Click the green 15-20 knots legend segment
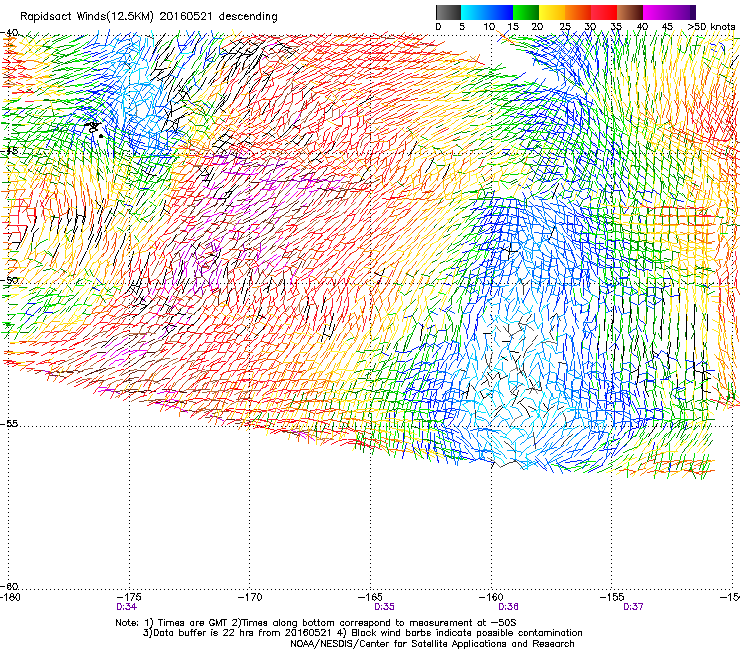This screenshot has height=650, width=740. pos(526,12)
